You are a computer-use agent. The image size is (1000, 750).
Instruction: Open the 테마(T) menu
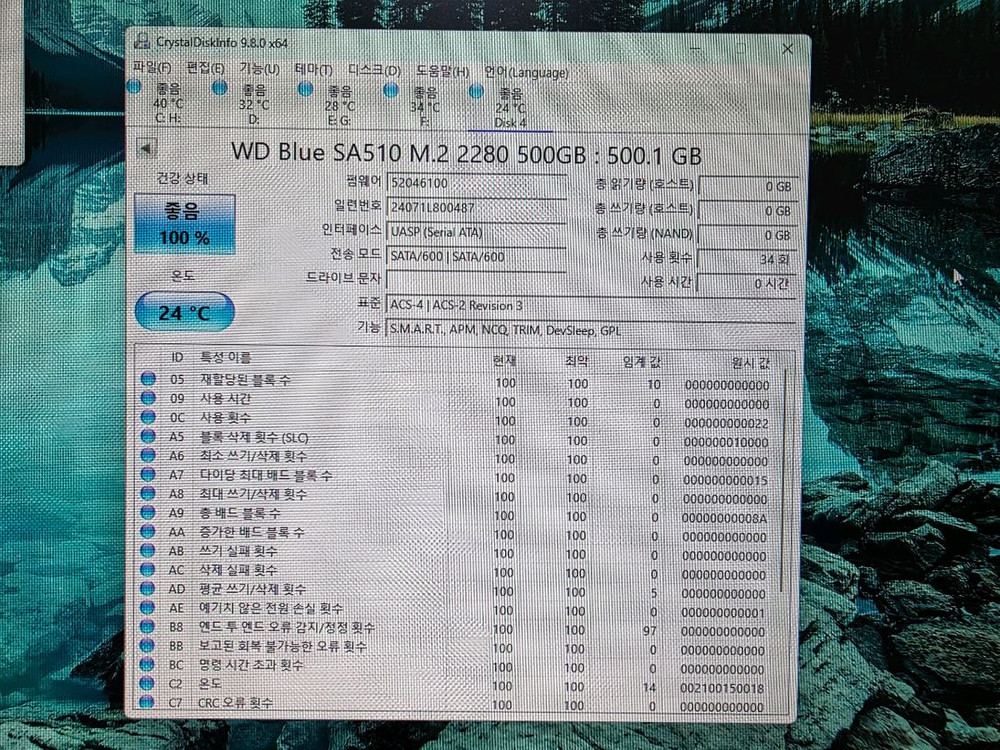[312, 69]
